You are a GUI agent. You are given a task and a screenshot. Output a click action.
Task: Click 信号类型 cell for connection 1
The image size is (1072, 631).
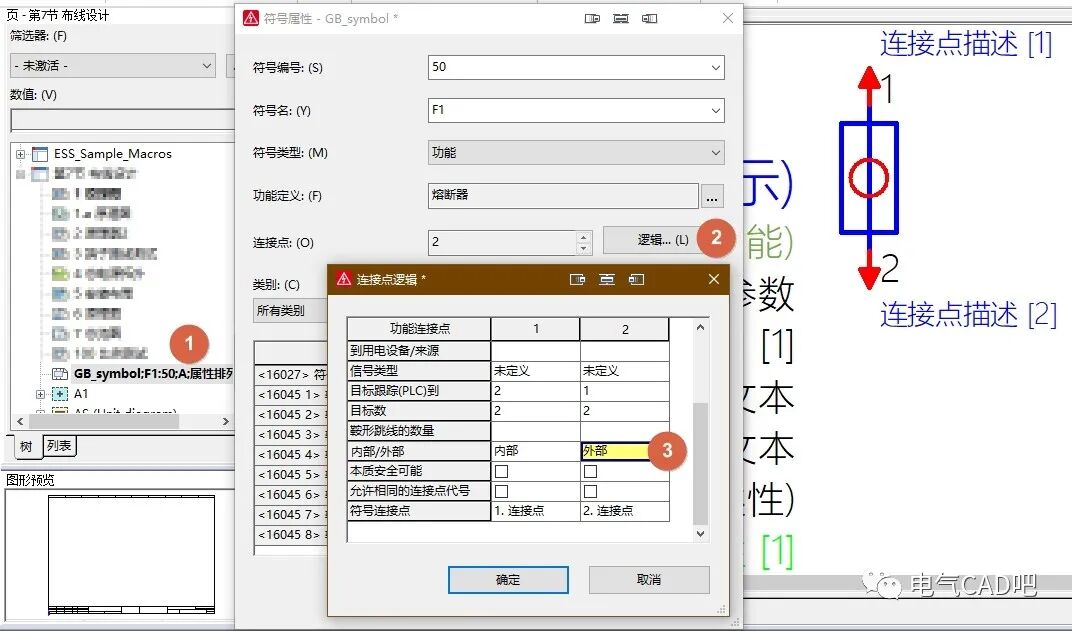(x=535, y=371)
